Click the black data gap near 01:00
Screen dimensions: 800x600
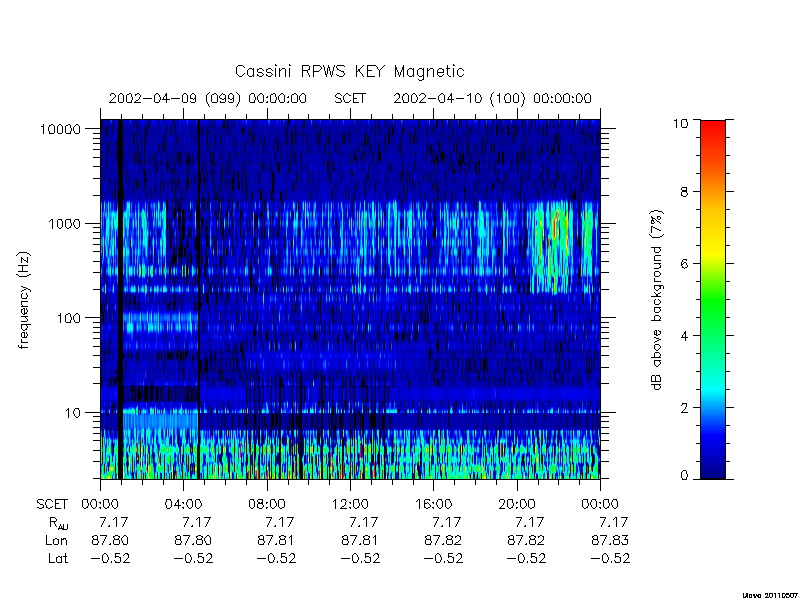(x=121, y=299)
